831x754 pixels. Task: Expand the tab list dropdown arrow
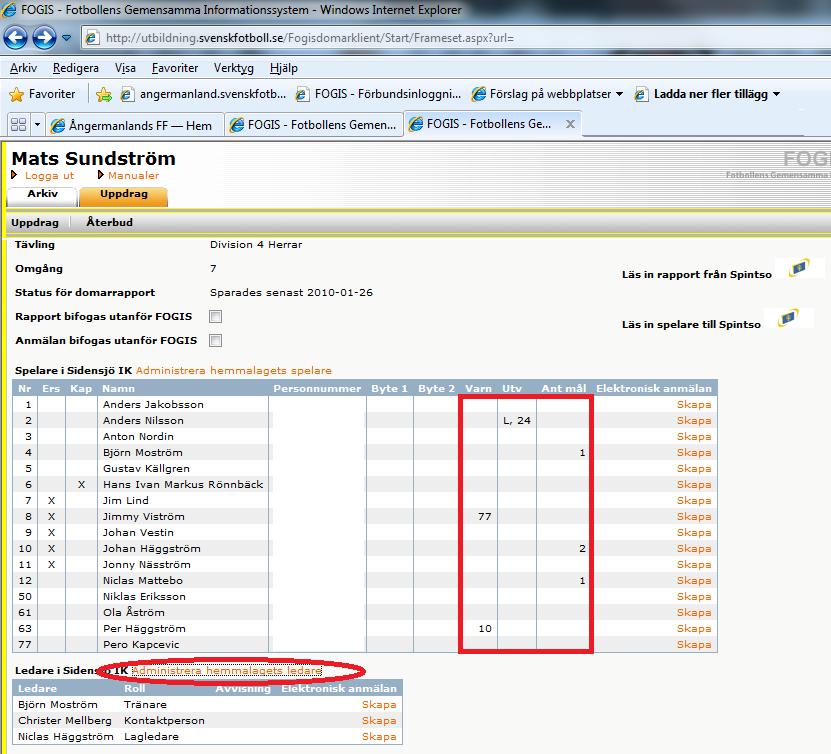[37, 125]
